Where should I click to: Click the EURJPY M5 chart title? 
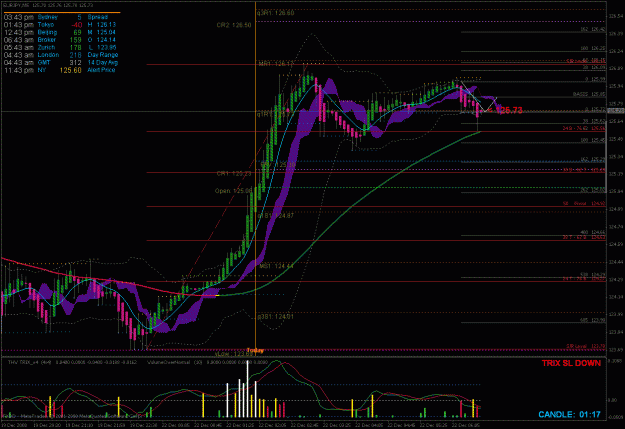(16, 6)
